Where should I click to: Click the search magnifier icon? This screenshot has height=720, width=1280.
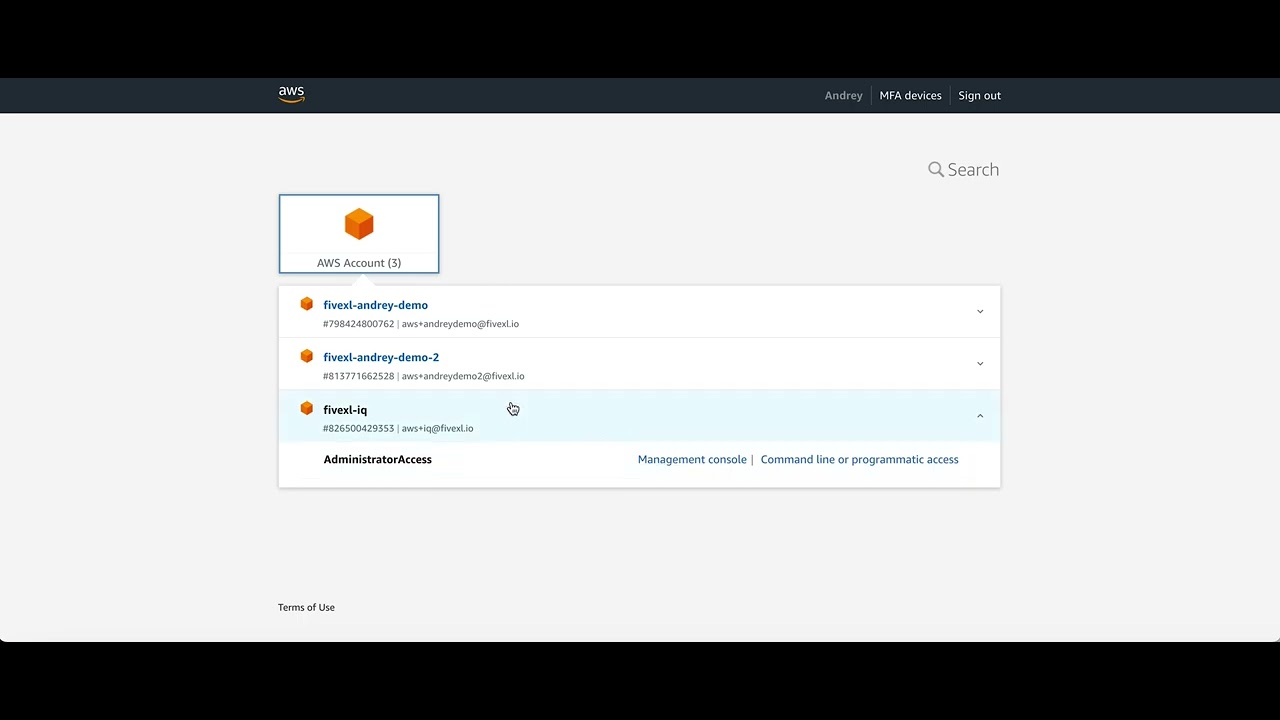click(x=936, y=170)
